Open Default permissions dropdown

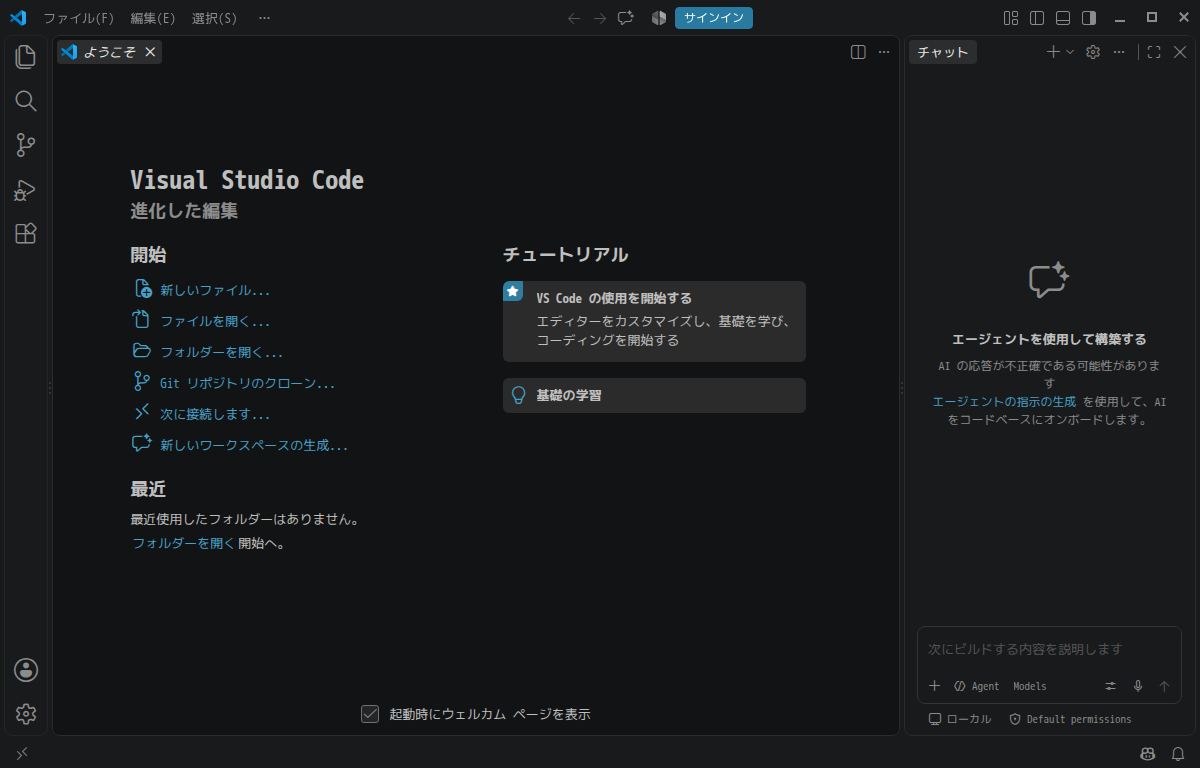point(1070,719)
